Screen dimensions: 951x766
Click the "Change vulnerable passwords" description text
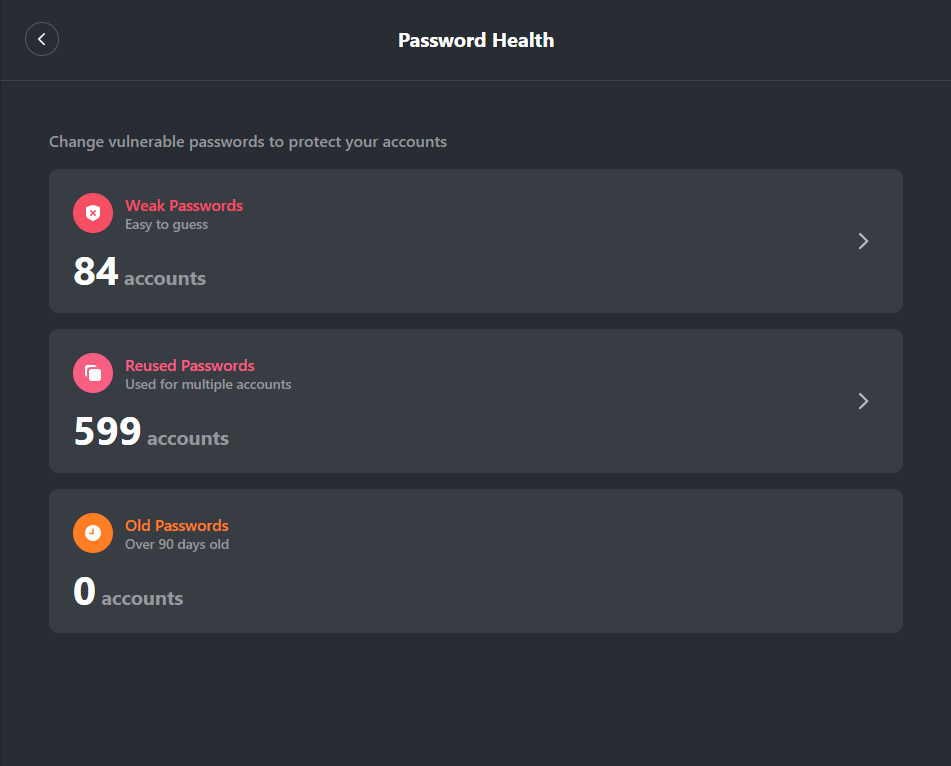tap(248, 142)
